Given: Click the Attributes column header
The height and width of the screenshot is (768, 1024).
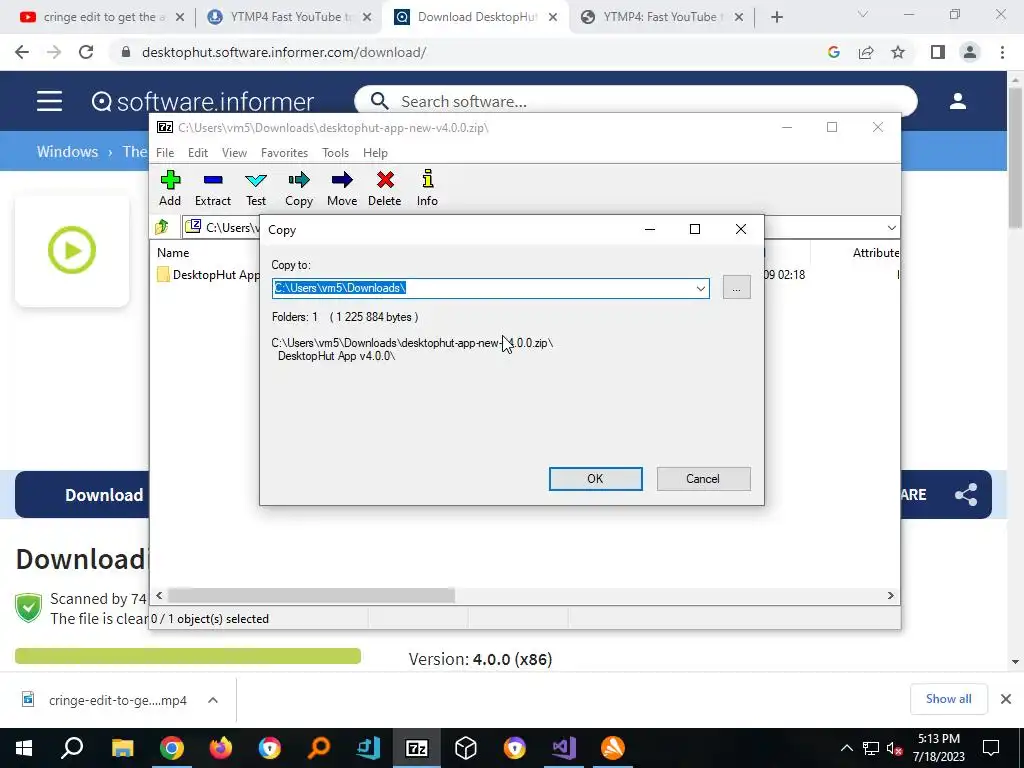Looking at the screenshot, I should (x=876, y=253).
